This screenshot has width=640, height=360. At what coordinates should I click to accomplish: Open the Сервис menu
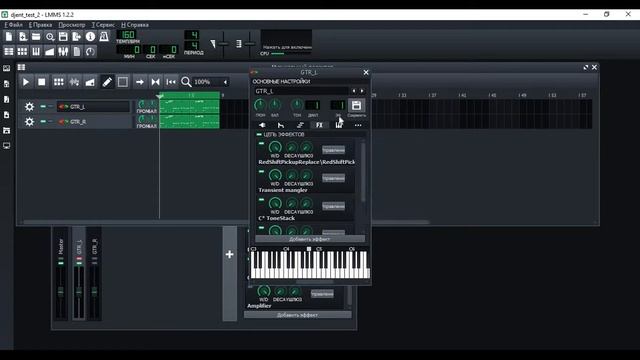tap(103, 25)
